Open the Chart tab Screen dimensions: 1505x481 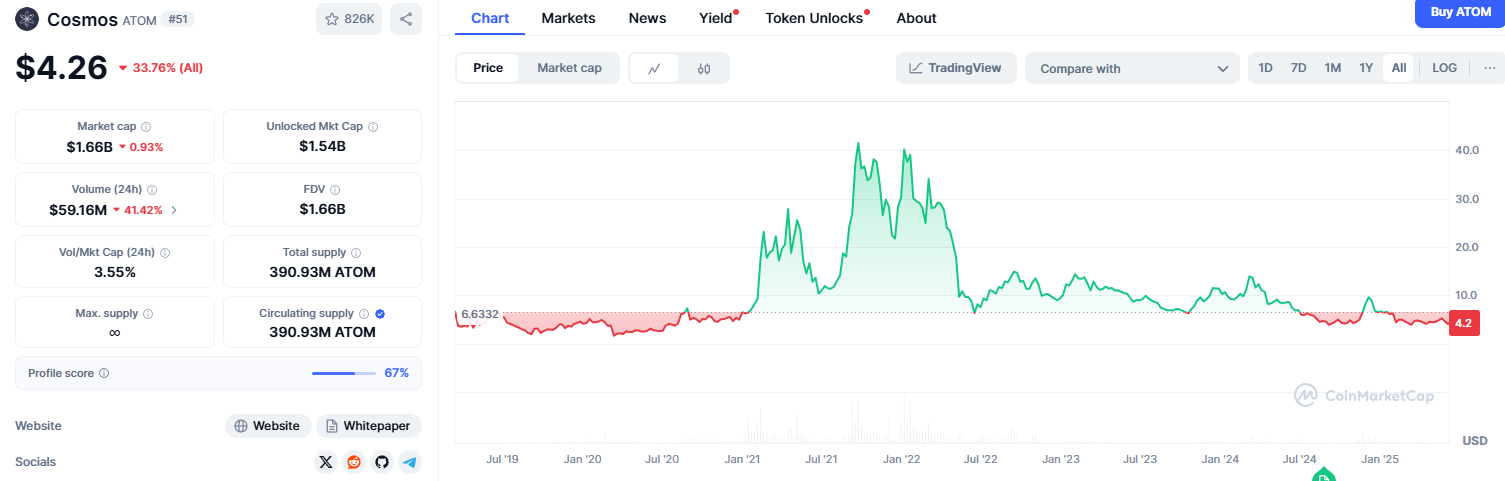[x=490, y=18]
